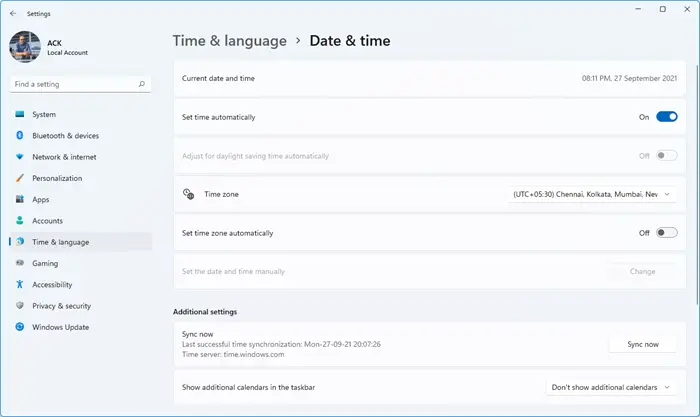The height and width of the screenshot is (417, 700).
Task: Click the Bluetooth icon in sidebar
Action: coord(20,135)
